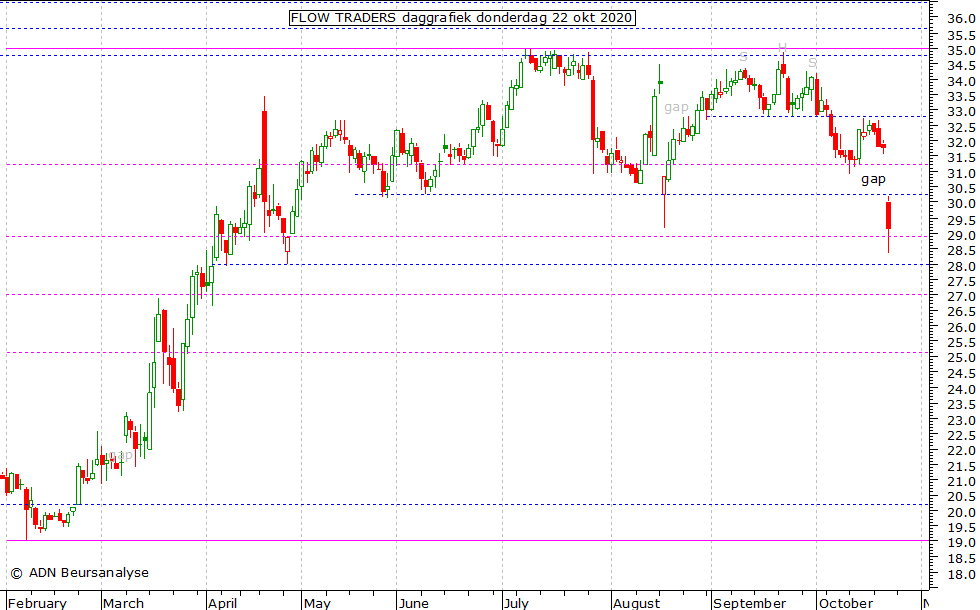Screen dimensions: 980x610
Task: Click the July month label
Action: [x=516, y=603]
